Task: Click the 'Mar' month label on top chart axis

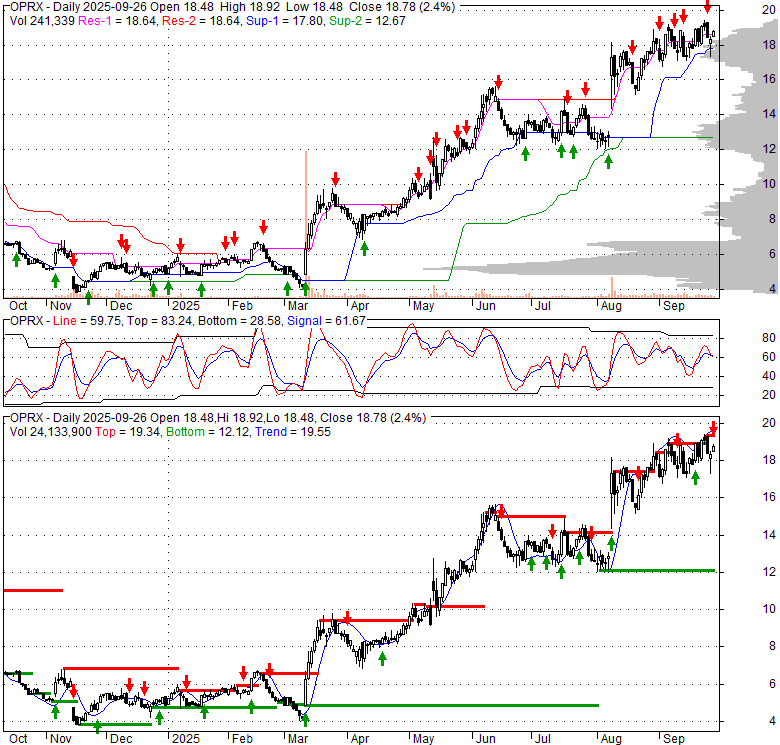Action: (x=298, y=306)
